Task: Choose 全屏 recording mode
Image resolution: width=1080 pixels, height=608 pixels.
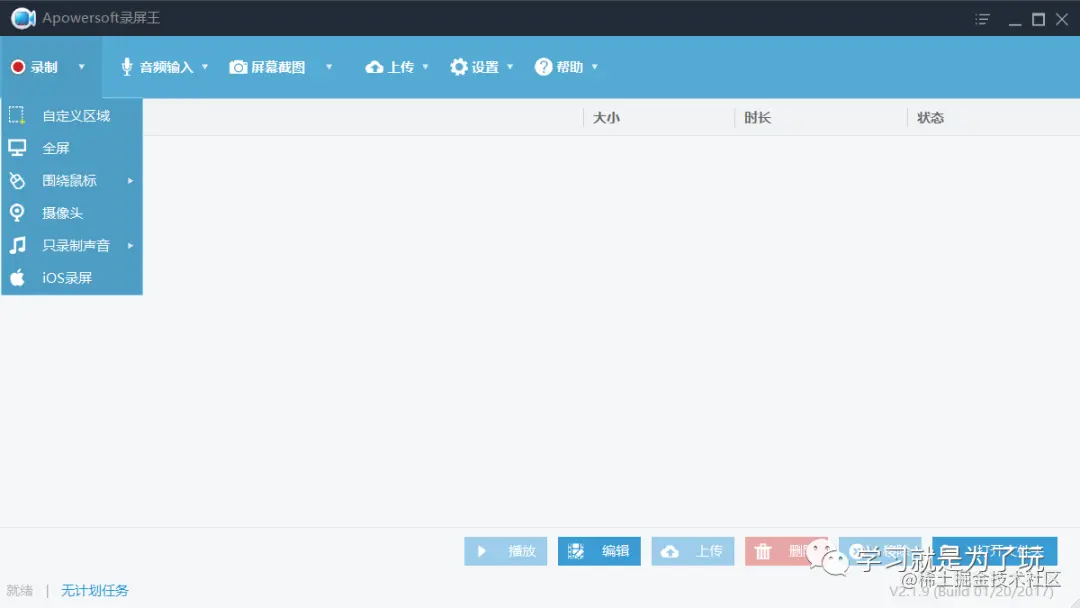Action: (x=72, y=148)
